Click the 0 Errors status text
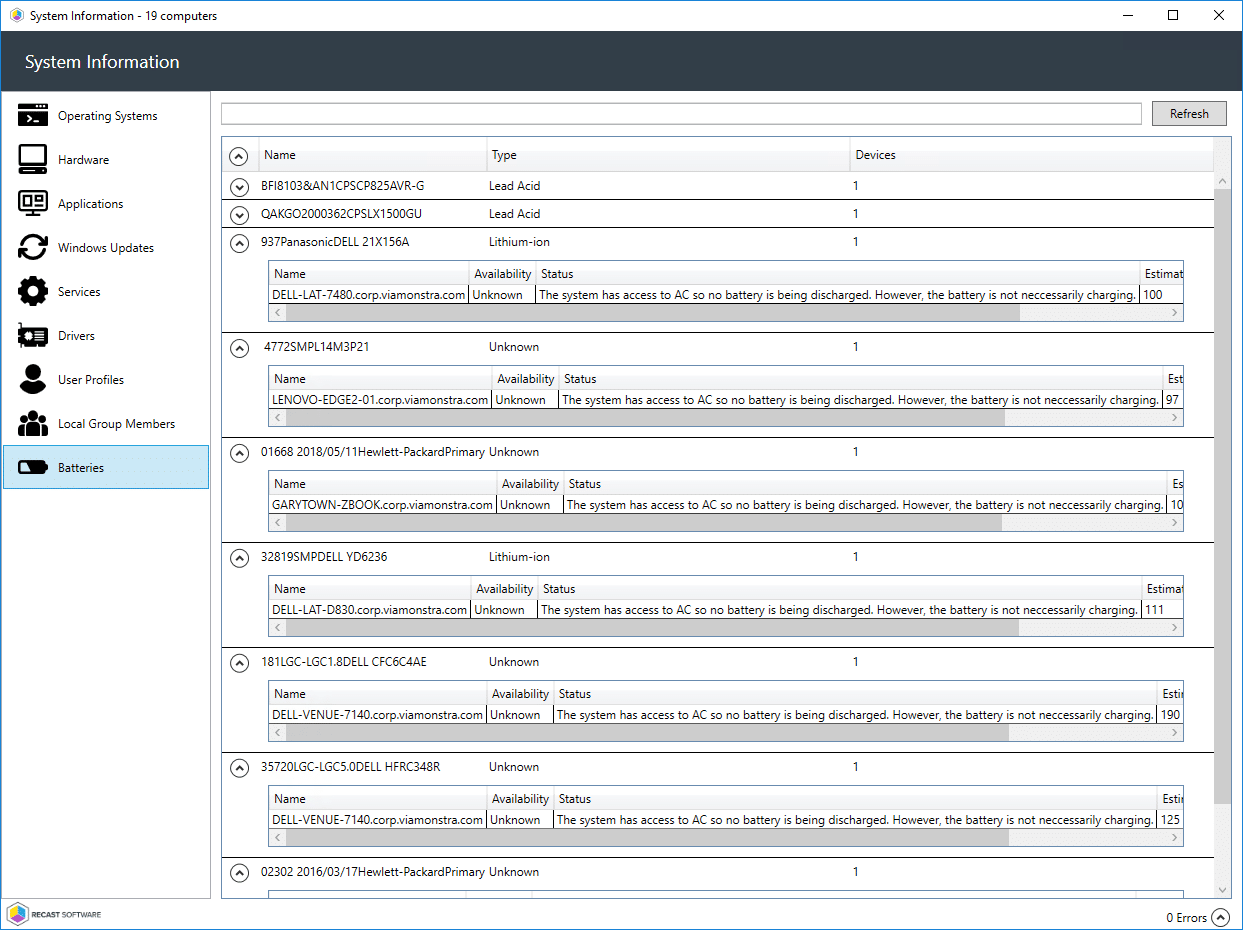The height and width of the screenshot is (930, 1243). click(x=1186, y=918)
